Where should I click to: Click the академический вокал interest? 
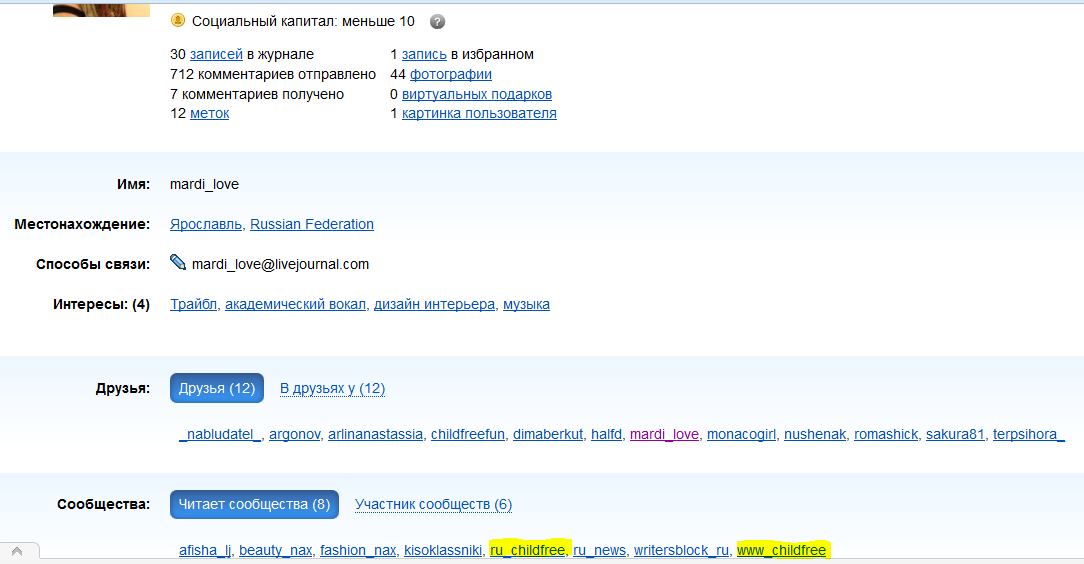[296, 304]
